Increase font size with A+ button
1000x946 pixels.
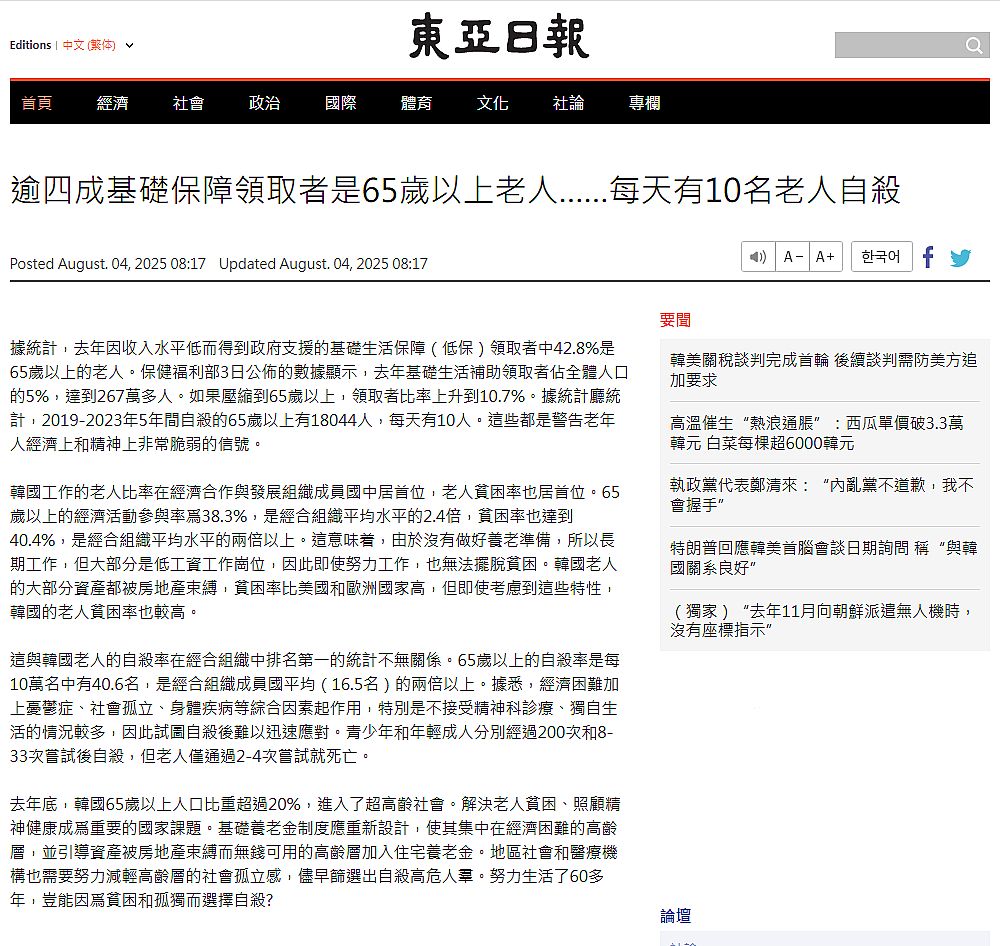(x=825, y=257)
